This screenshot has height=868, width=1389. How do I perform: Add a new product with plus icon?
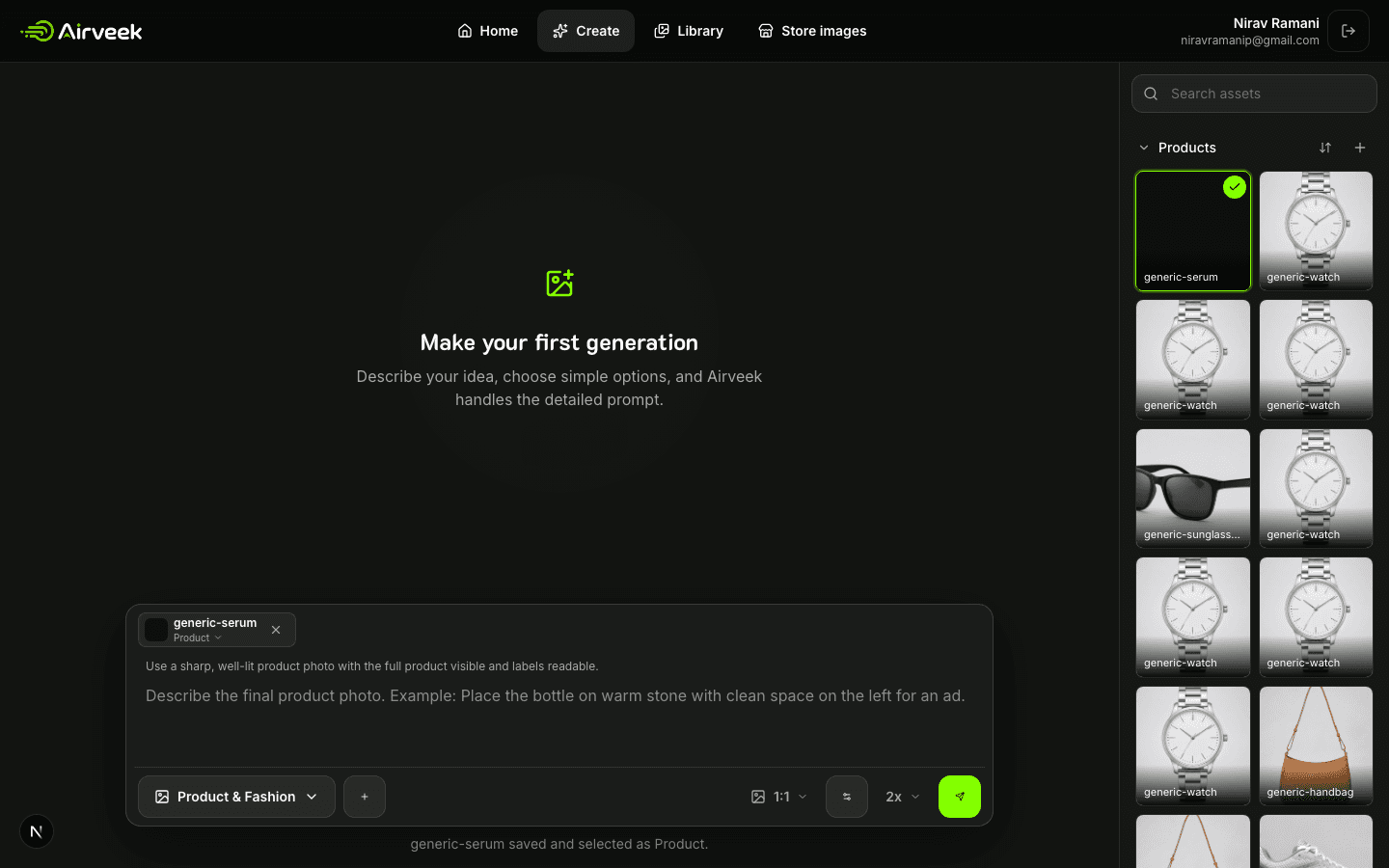pyautogui.click(x=1360, y=148)
